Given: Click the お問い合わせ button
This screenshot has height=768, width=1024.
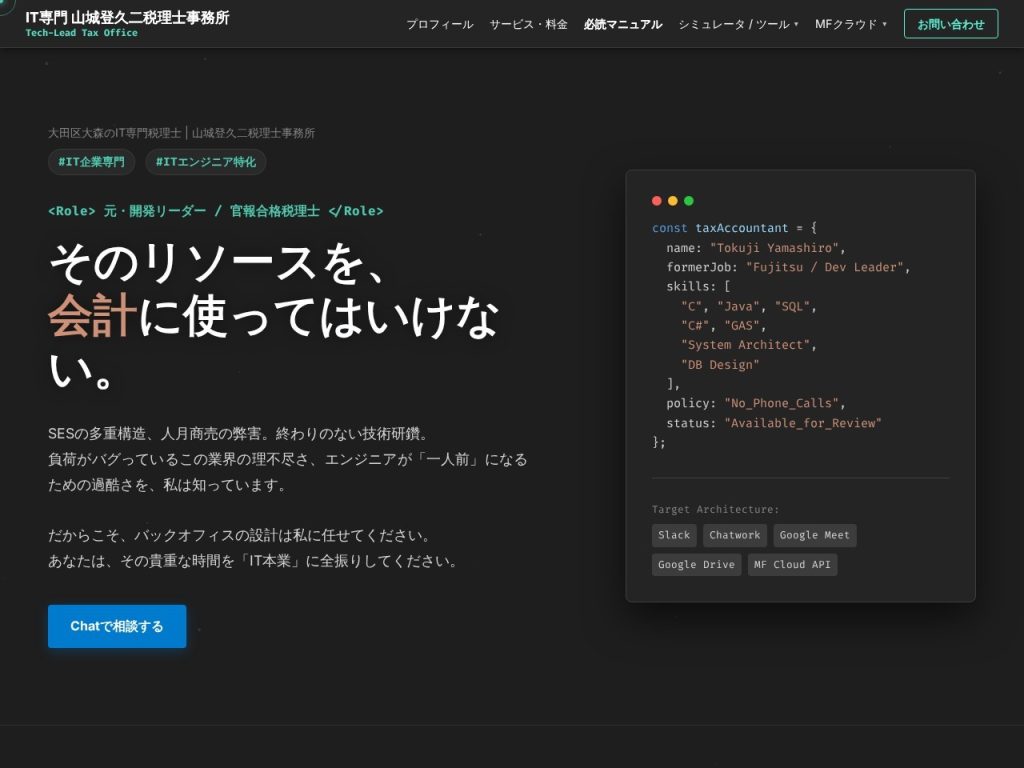Looking at the screenshot, I should (x=951, y=24).
